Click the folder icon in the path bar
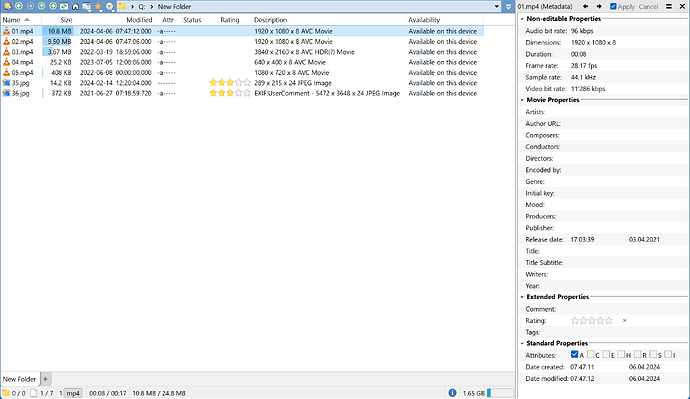Screen dimensions: 690x399 (x=122, y=7)
